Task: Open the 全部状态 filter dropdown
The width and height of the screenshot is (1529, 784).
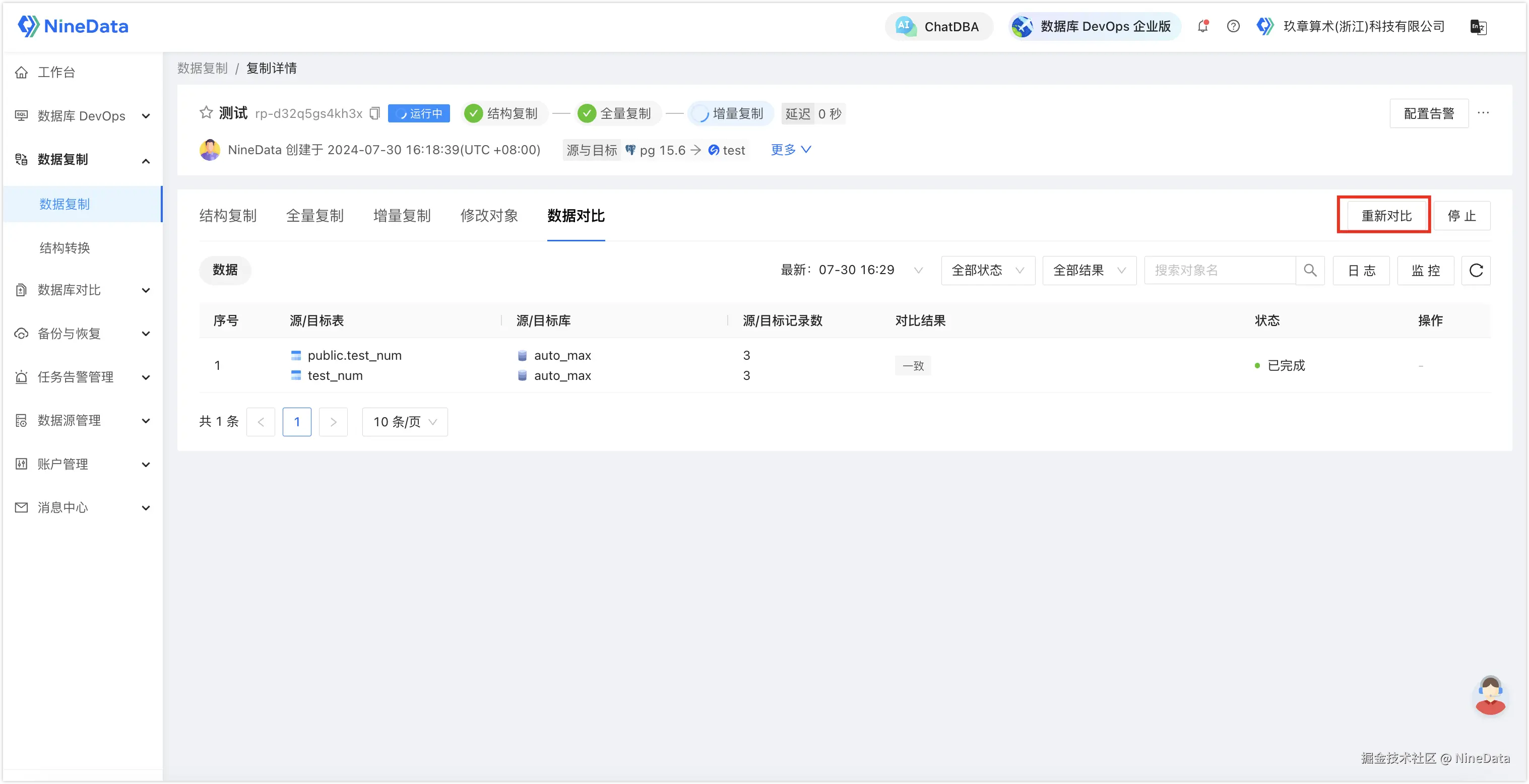Action: pyautogui.click(x=988, y=271)
